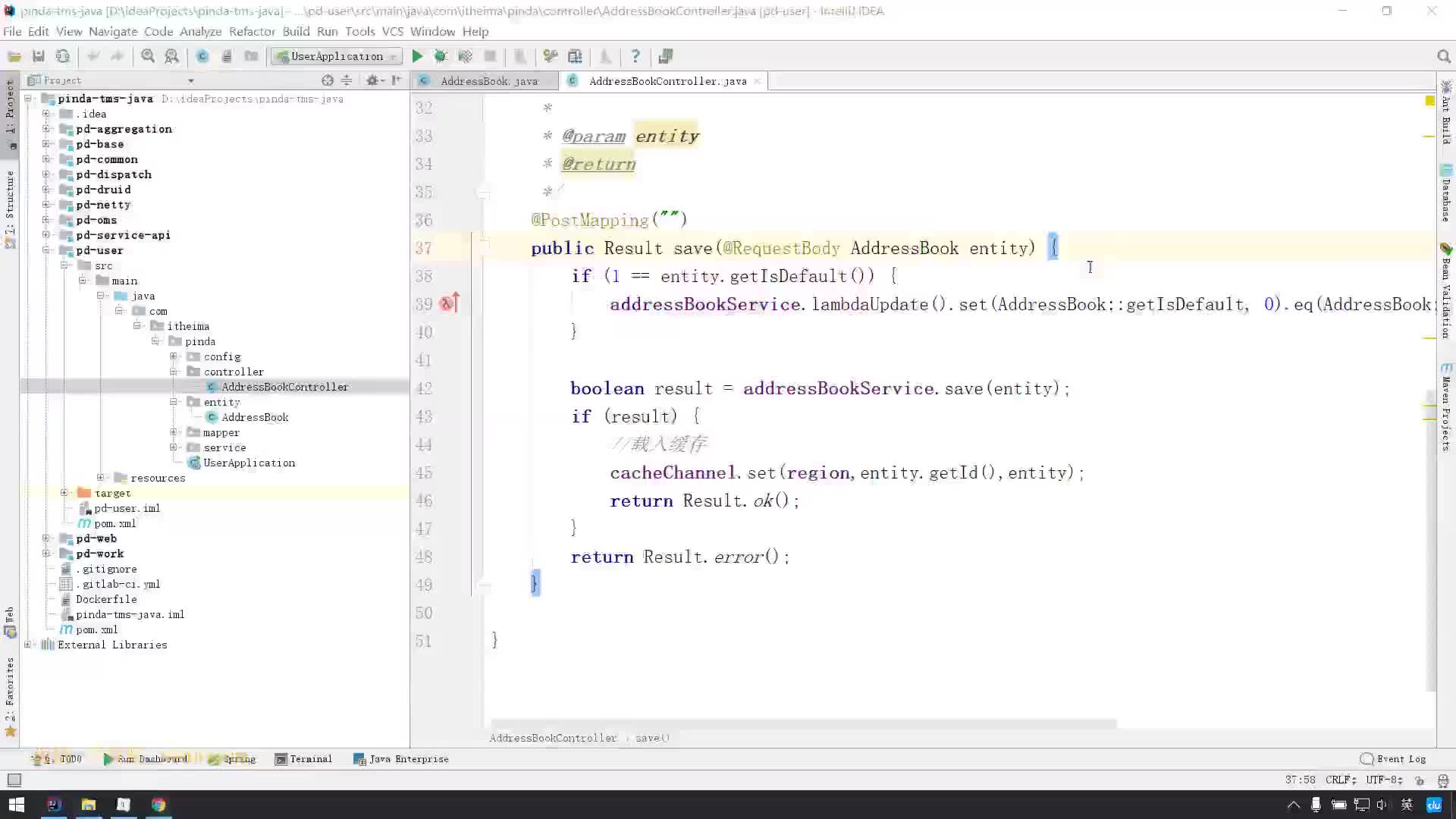Click the CRLF line separator status entry
This screenshot has width=1456, height=819.
point(1341,780)
